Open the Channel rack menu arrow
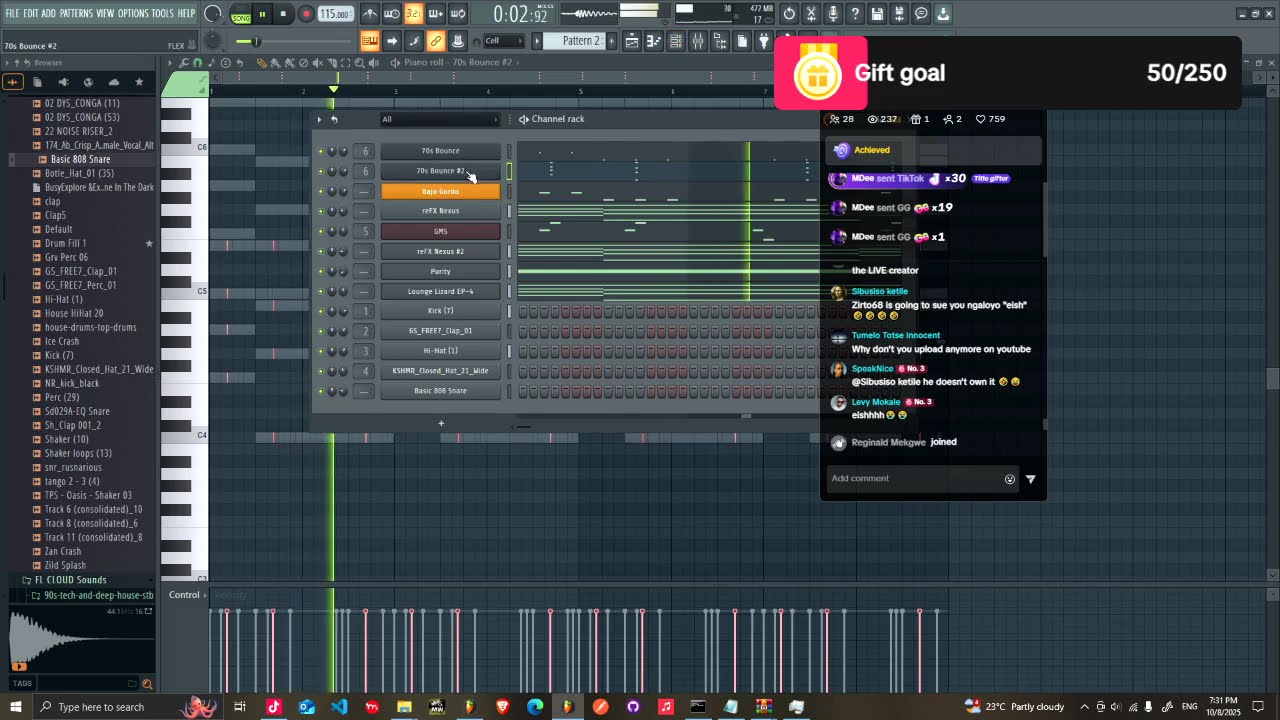The image size is (1280, 720). [320, 119]
